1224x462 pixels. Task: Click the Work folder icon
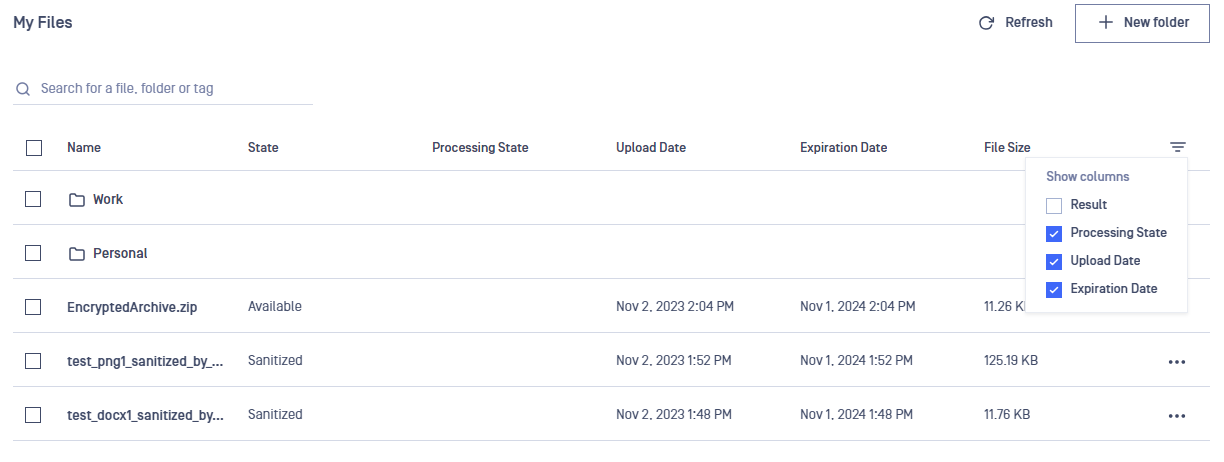pyautogui.click(x=77, y=200)
